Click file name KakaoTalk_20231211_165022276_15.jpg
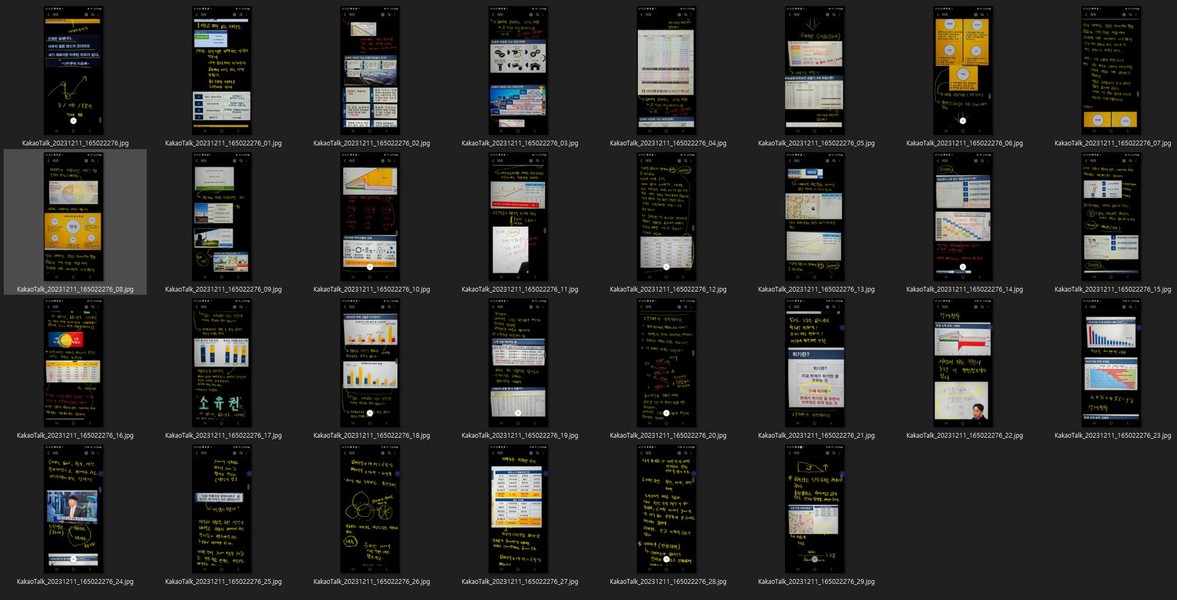Screen dimensions: 1177x600 pos(1113,288)
